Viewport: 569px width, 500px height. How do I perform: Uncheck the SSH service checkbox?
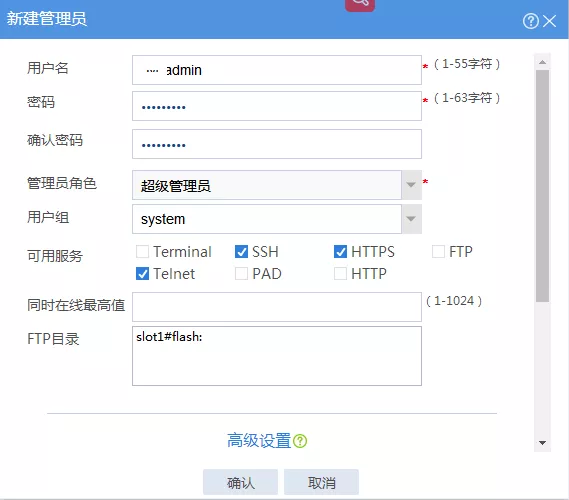pyautogui.click(x=241, y=251)
